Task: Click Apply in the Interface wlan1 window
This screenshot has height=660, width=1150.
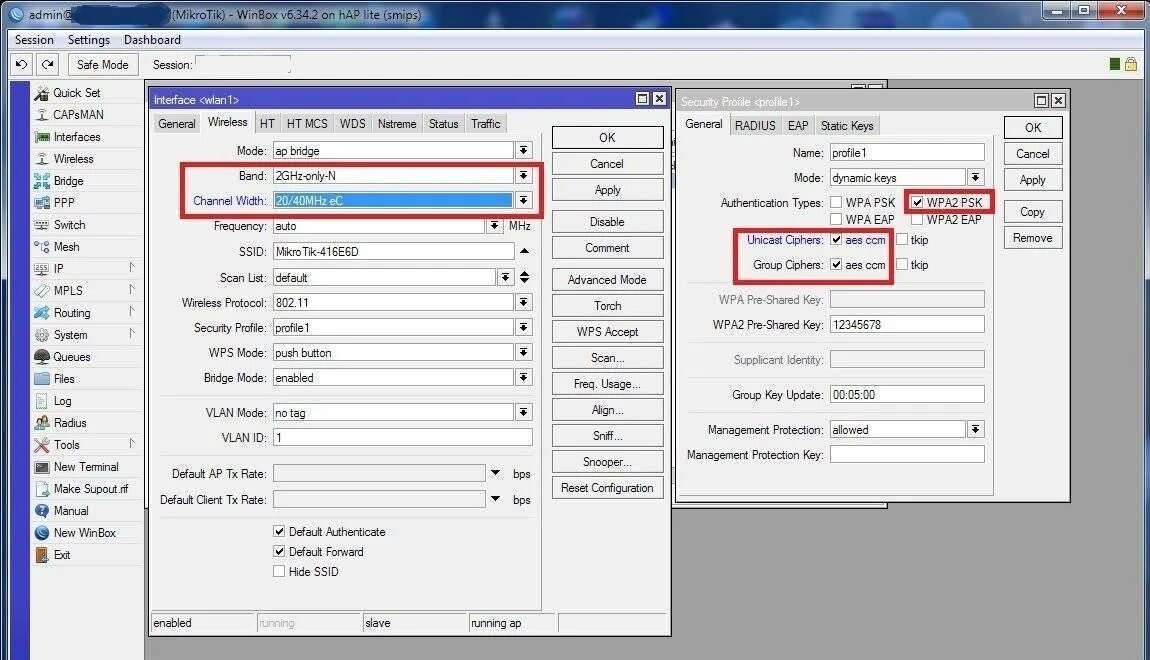Action: pos(607,190)
